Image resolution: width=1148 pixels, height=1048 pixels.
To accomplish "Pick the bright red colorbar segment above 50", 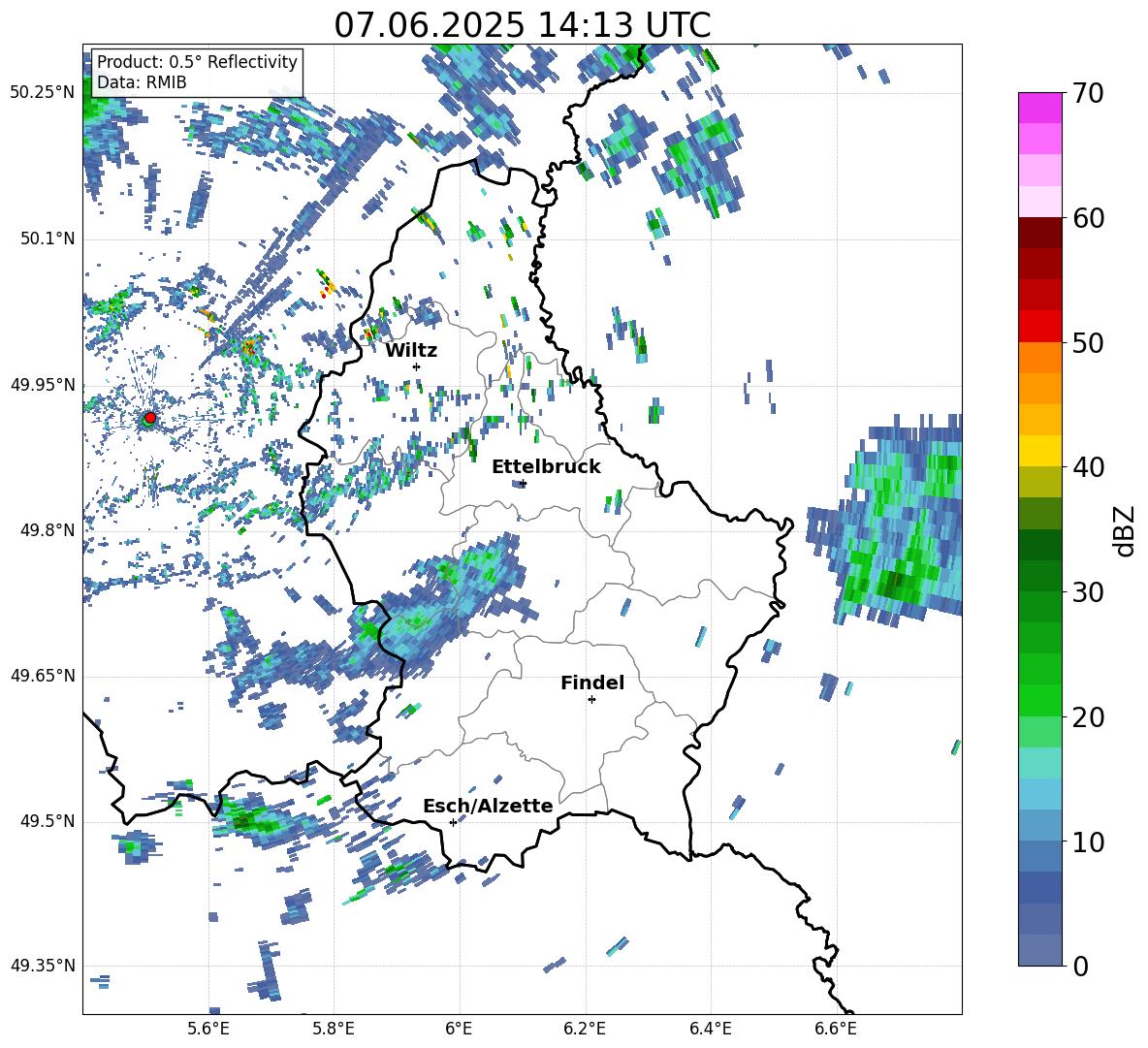I will click(x=1039, y=327).
